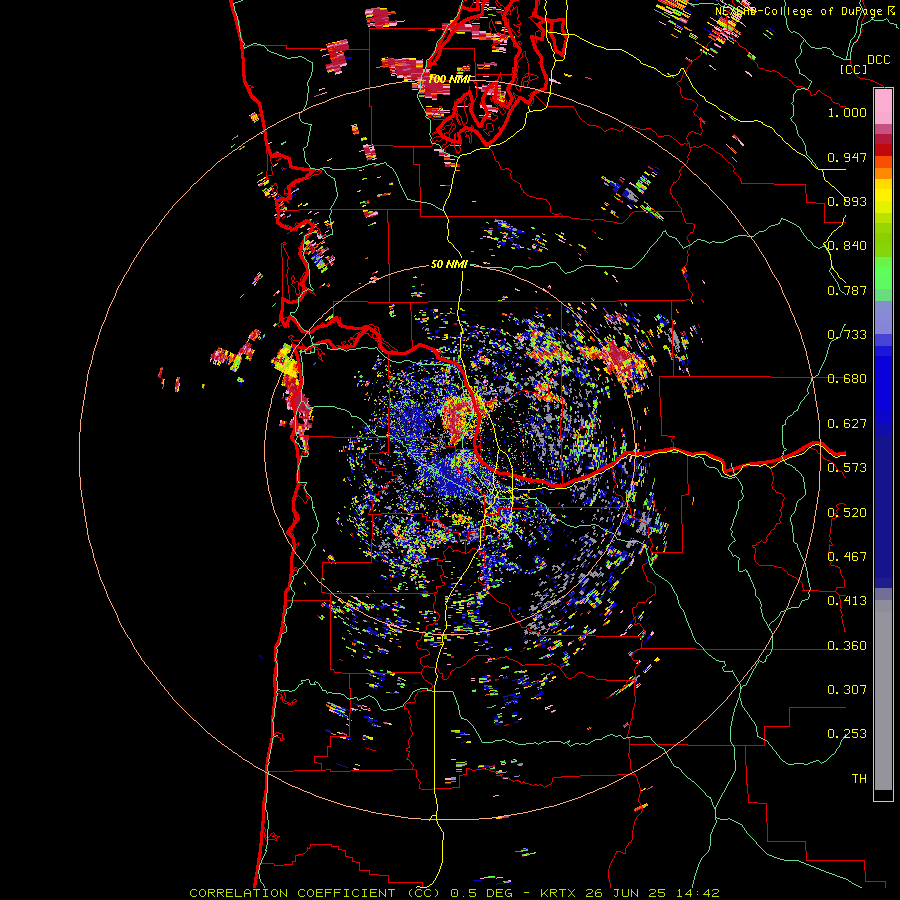Select the lavender color bar segment

[883, 317]
